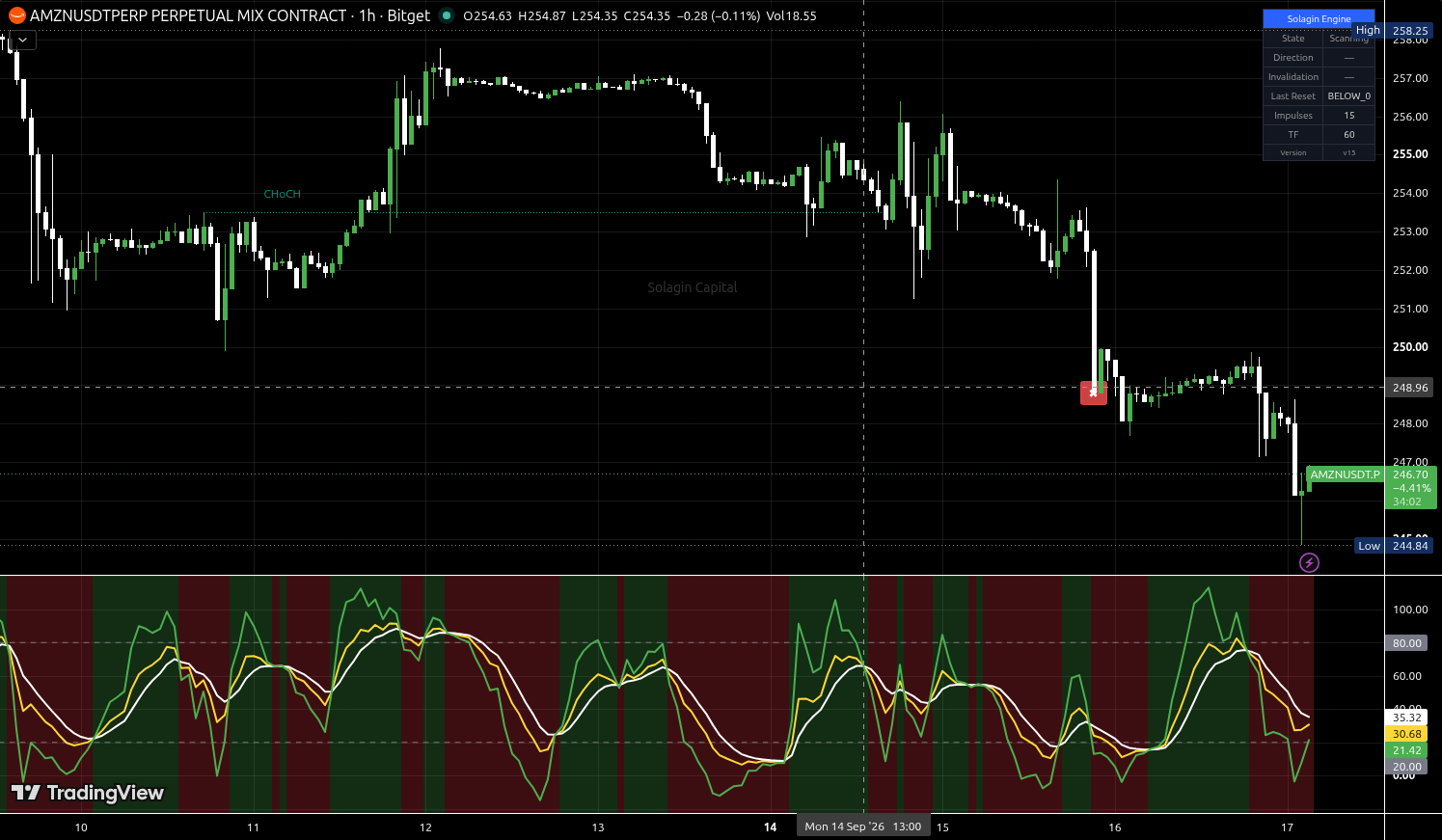The height and width of the screenshot is (840, 1442).
Task: Open symbol search via AMZNUSDTPERP title
Action: [188, 15]
